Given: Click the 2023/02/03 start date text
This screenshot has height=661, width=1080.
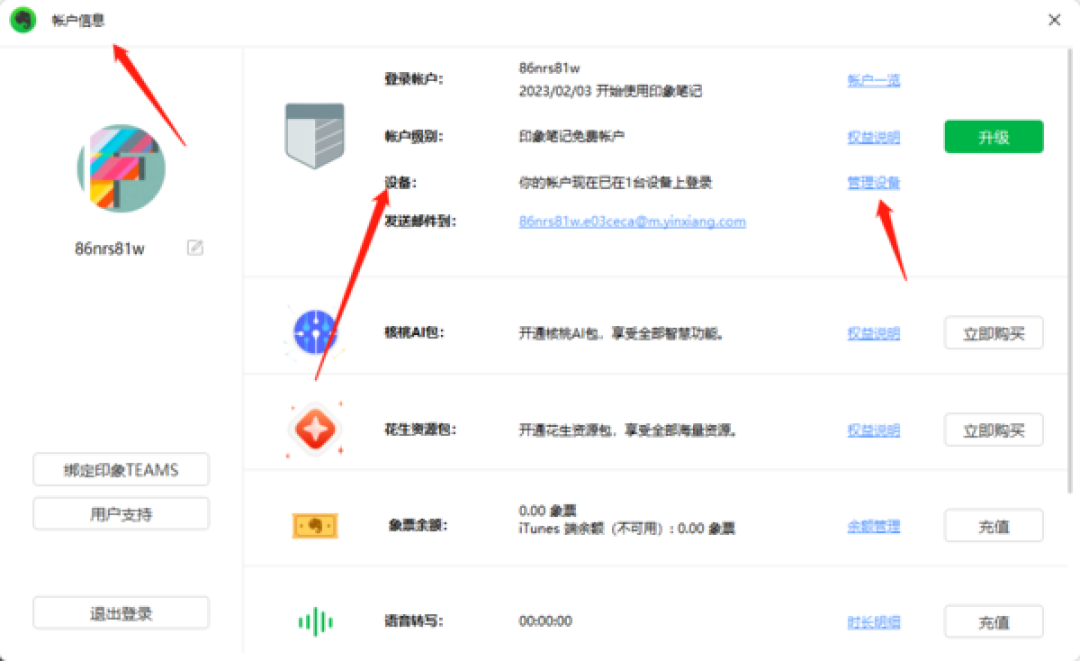Looking at the screenshot, I should (610, 91).
